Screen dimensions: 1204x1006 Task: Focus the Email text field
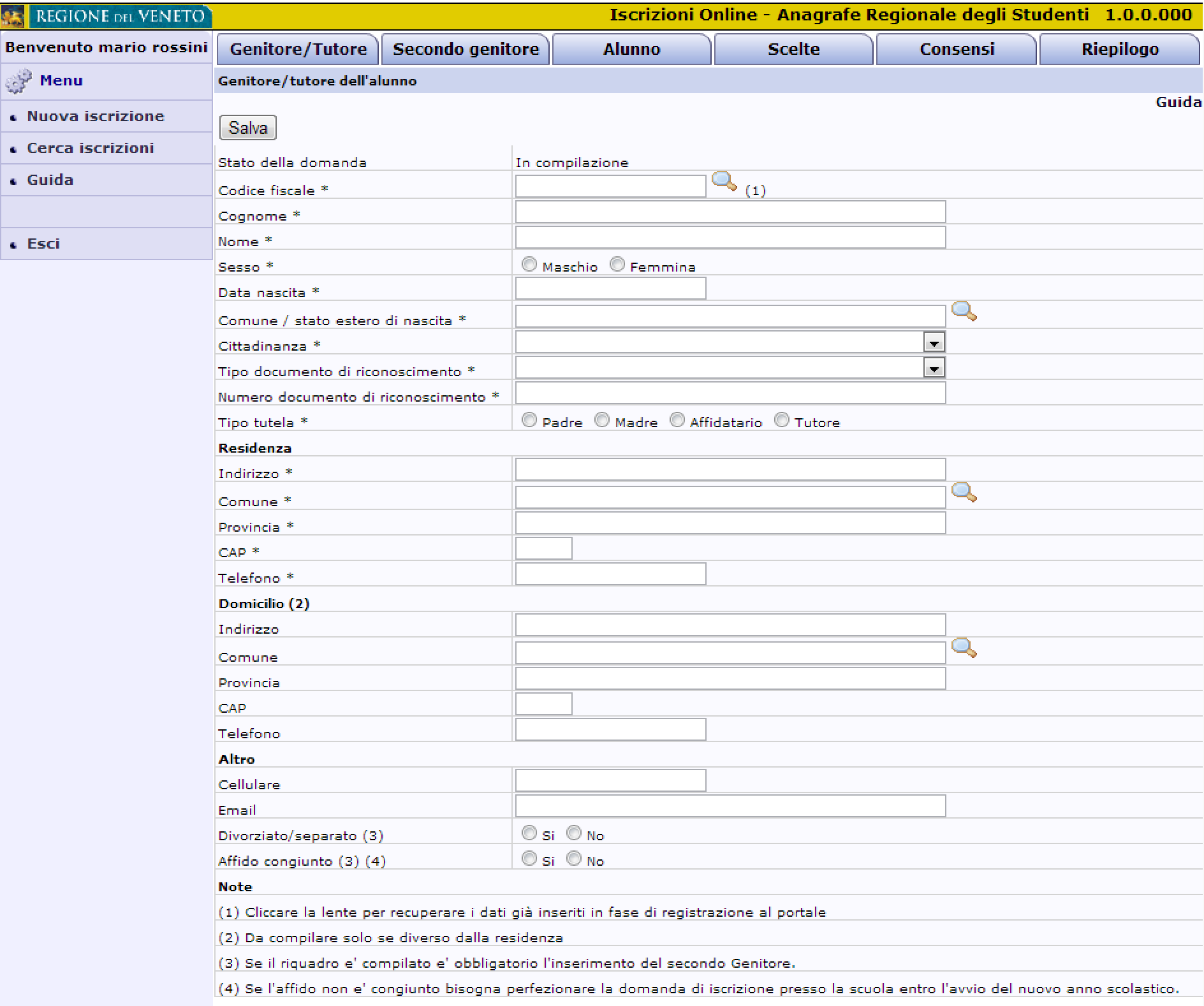[x=730, y=806]
